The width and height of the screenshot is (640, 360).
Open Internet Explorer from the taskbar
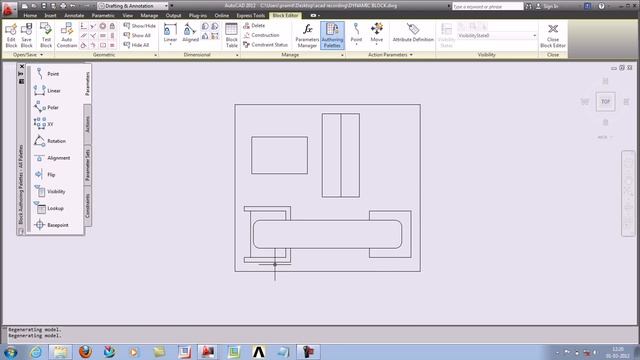coord(36,351)
